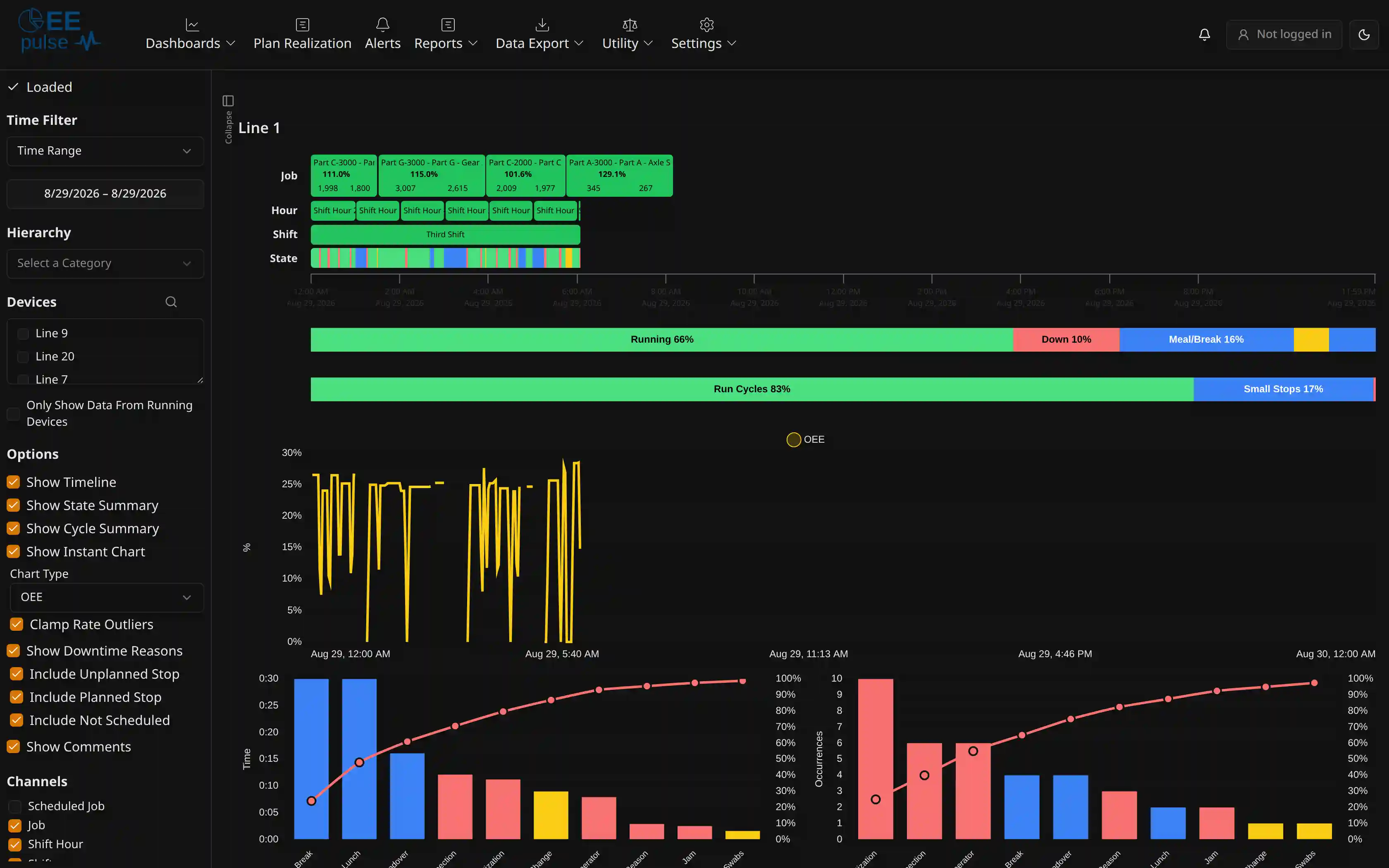
Task: Check the Scheduled Job channel
Action: pos(15,806)
